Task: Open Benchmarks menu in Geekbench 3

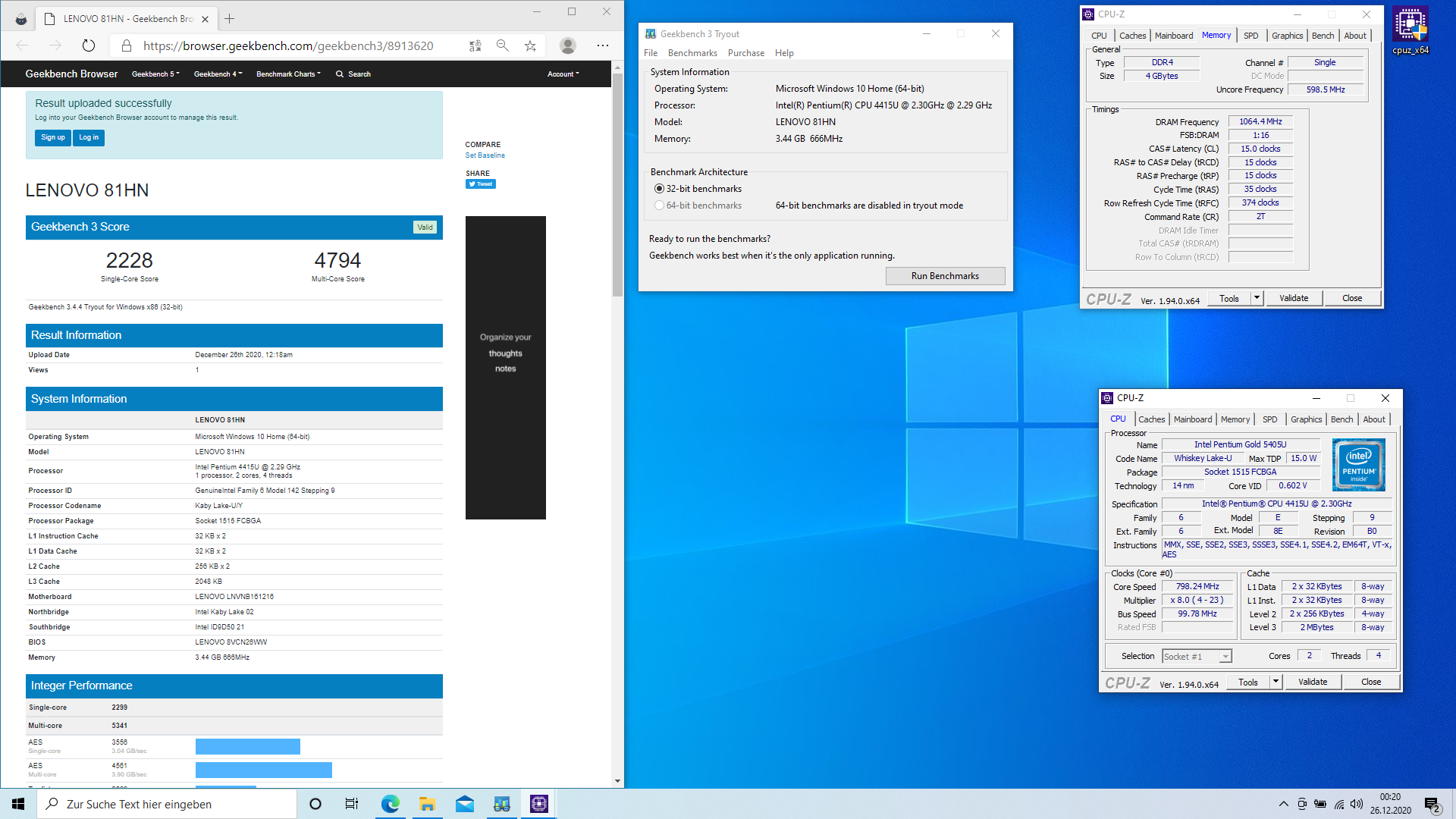Action: 692,53
